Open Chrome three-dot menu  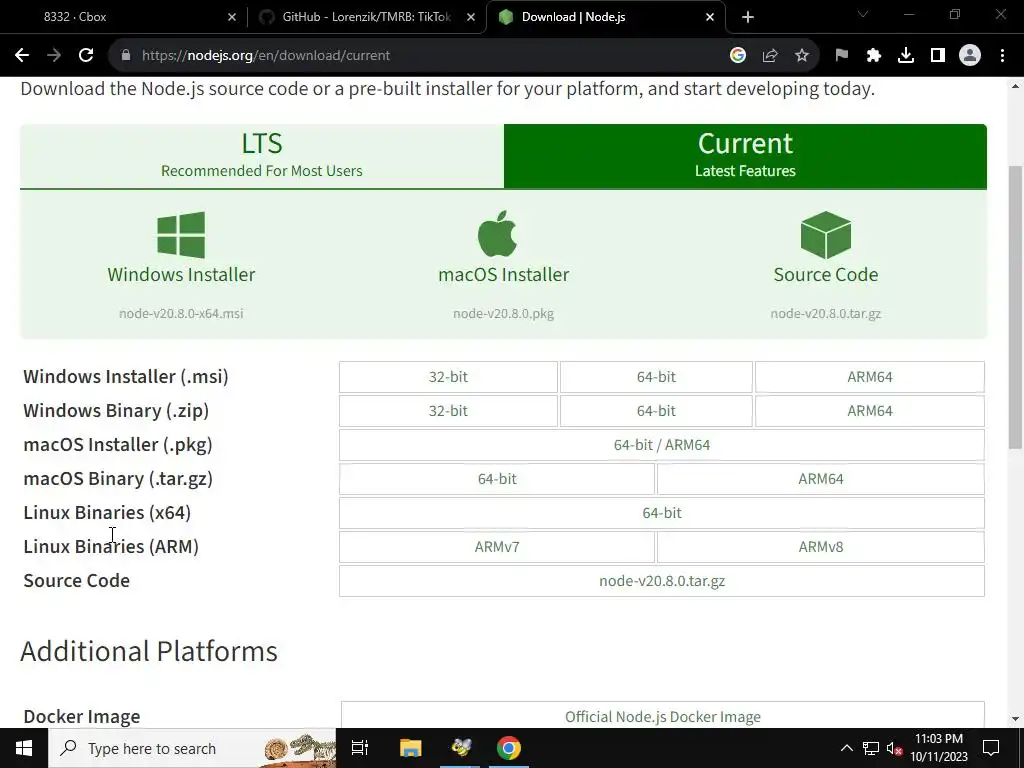1002,56
